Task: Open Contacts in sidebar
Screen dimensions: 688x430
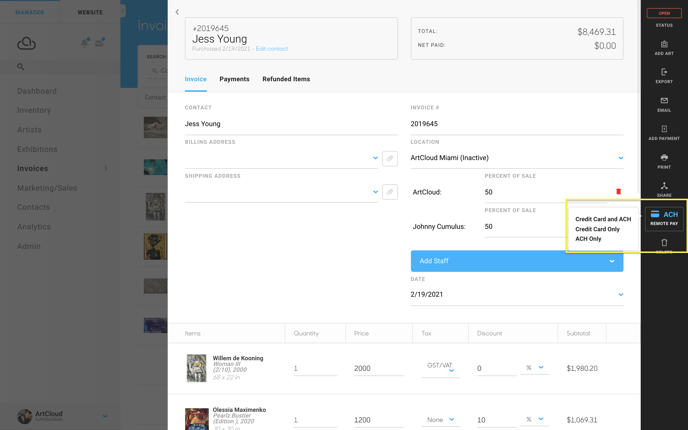Action: pyautogui.click(x=33, y=207)
